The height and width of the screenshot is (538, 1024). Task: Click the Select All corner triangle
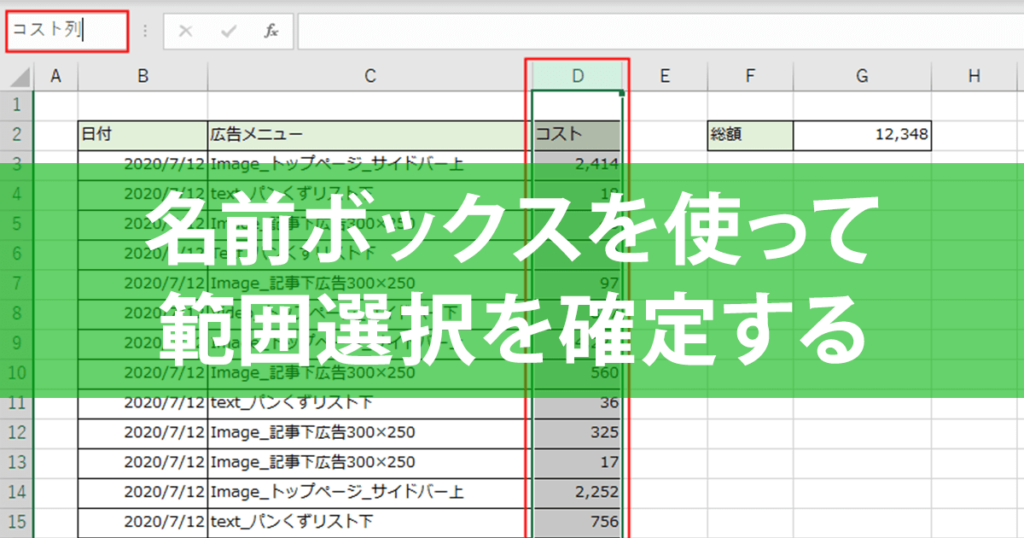coord(20,77)
